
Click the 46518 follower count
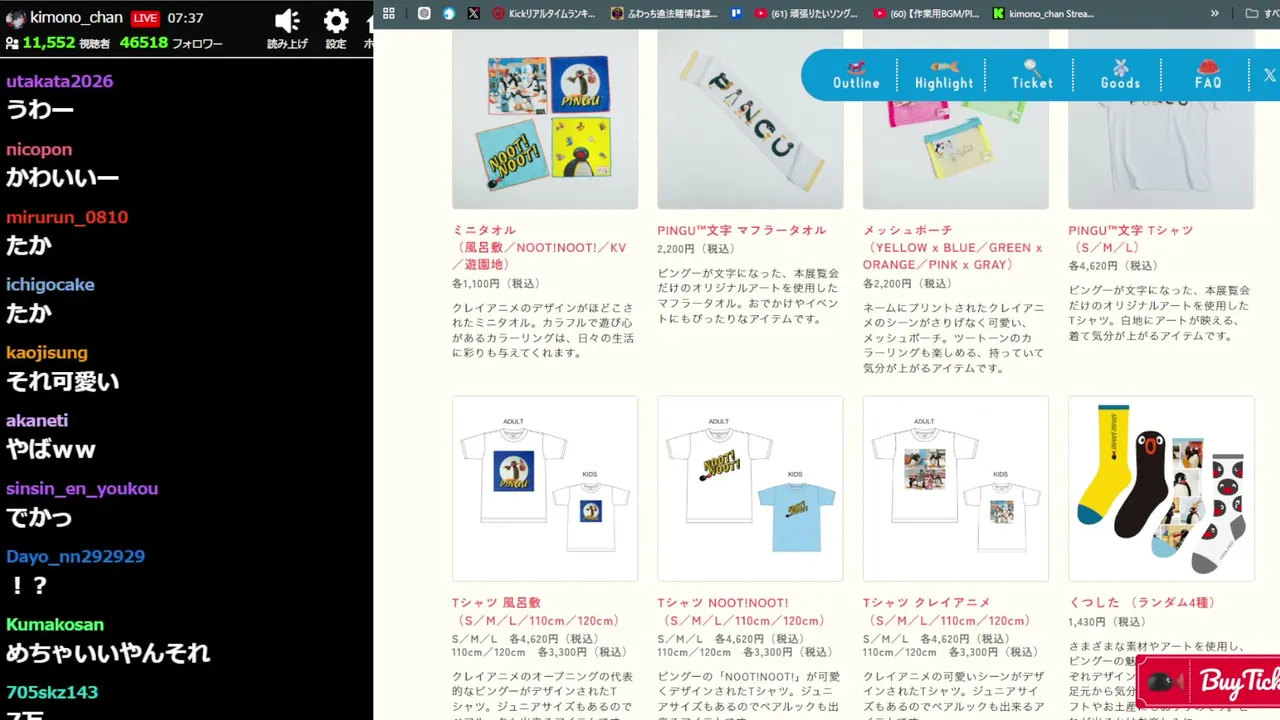144,43
